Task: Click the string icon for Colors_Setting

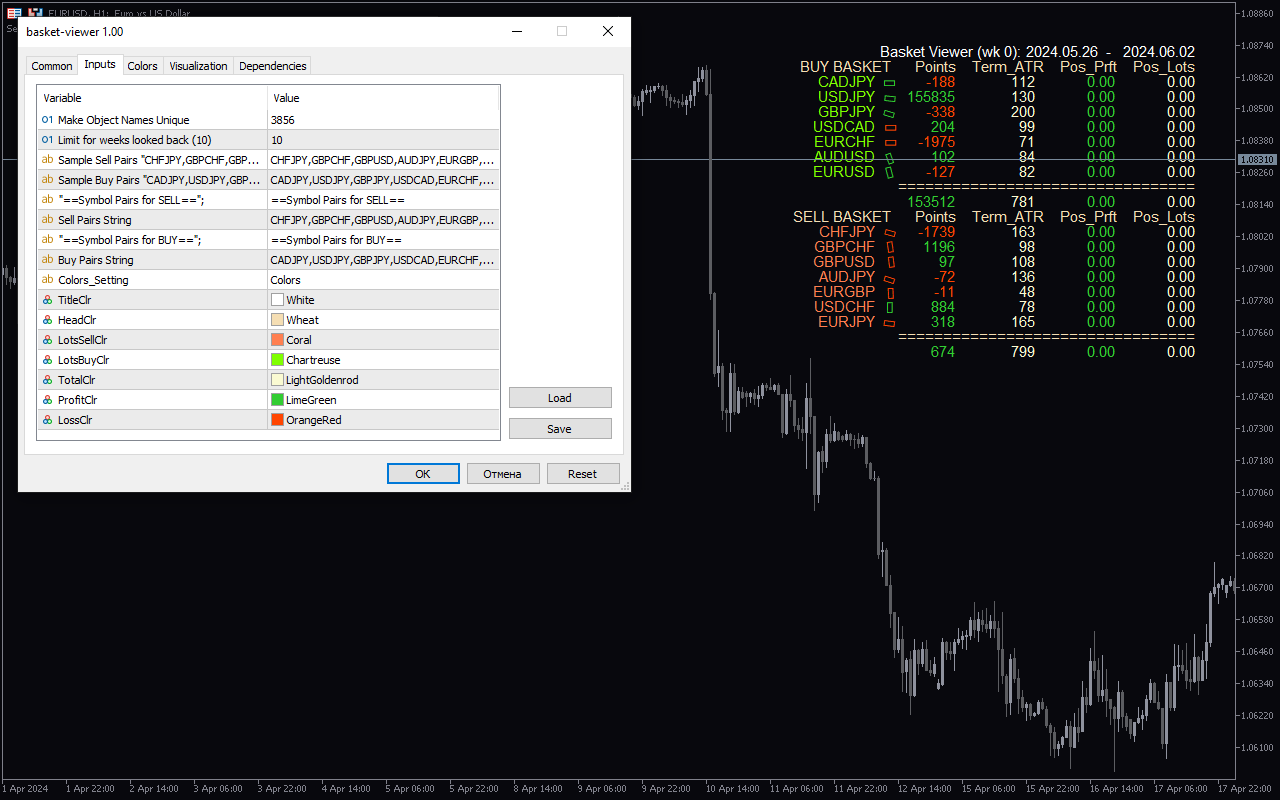Action: click(47, 280)
